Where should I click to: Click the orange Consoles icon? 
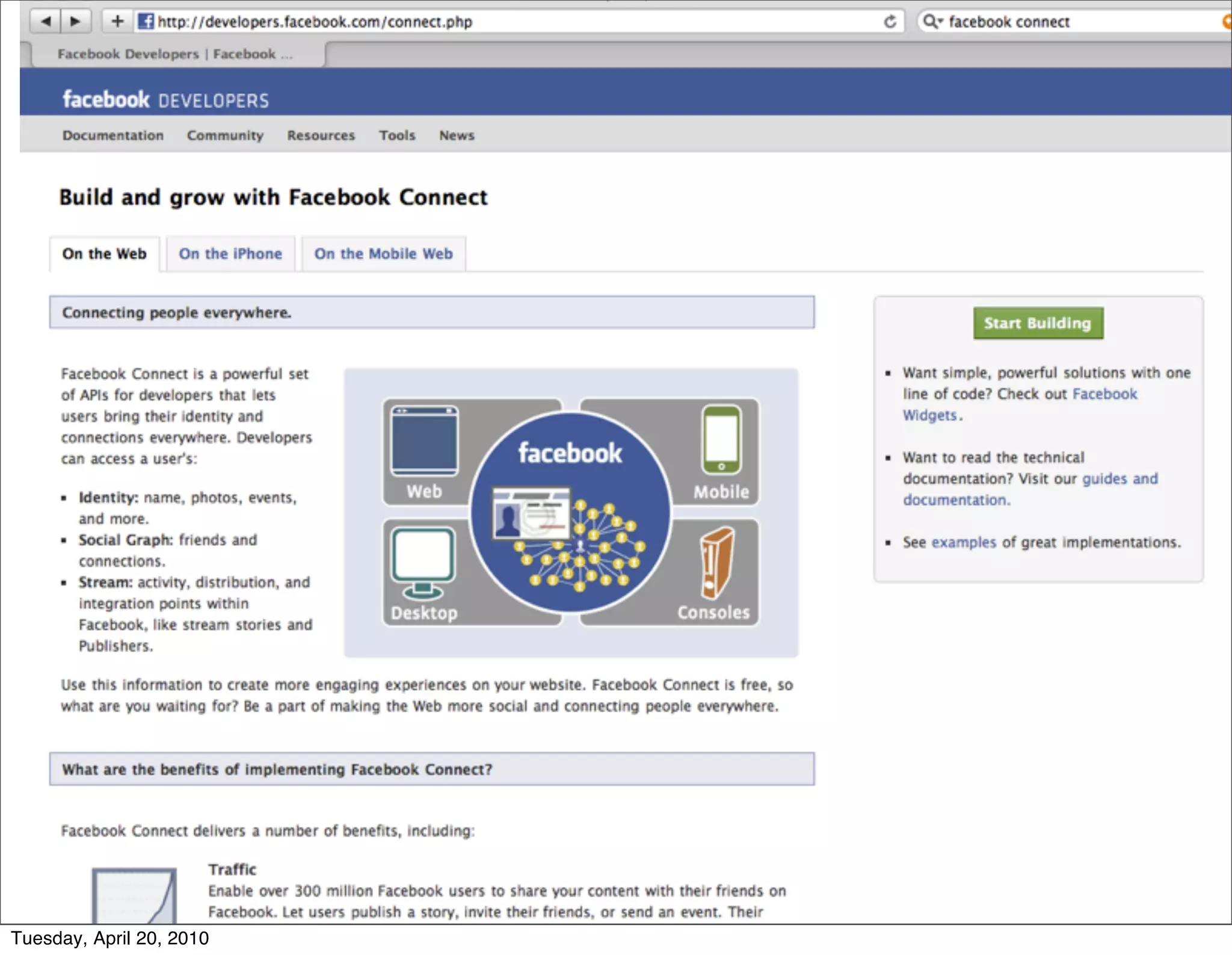(717, 563)
